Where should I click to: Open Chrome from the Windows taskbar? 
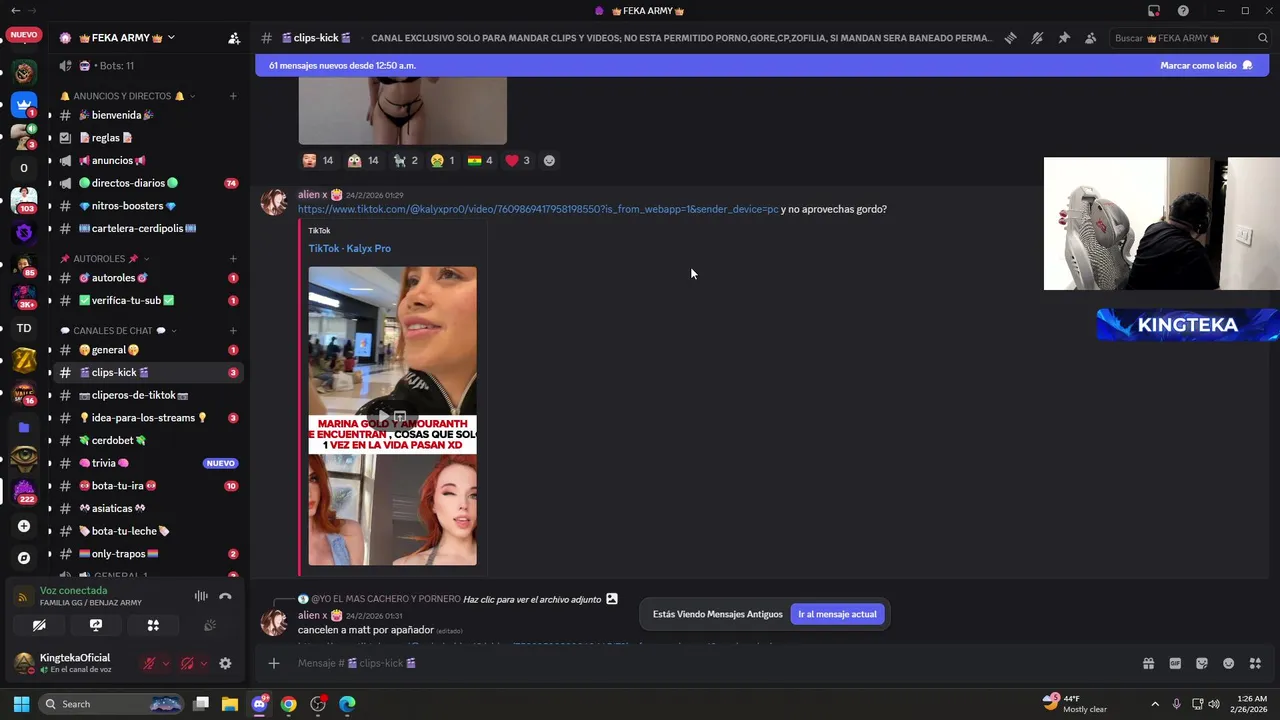(289, 704)
